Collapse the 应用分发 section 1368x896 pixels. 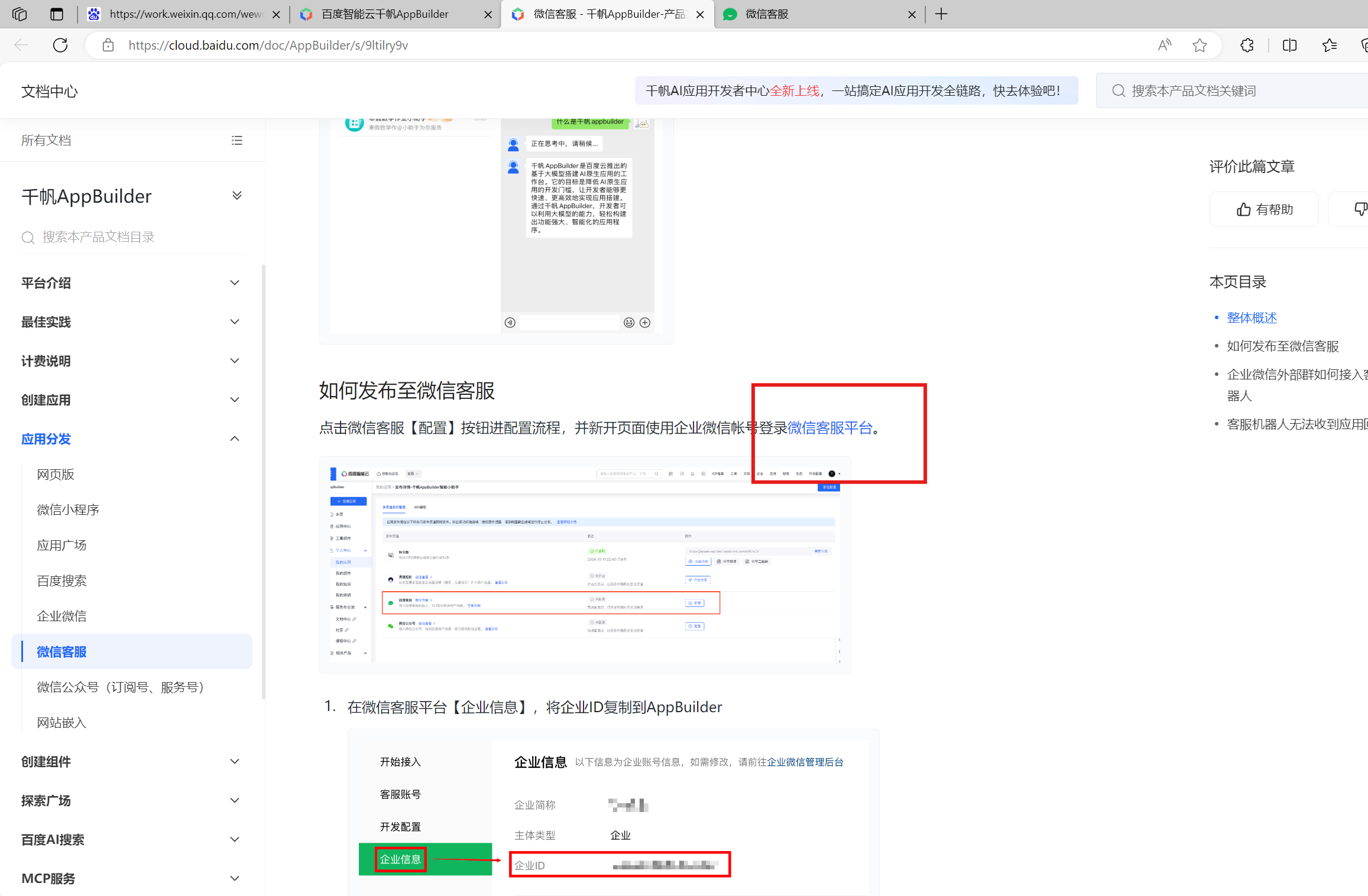pos(235,439)
